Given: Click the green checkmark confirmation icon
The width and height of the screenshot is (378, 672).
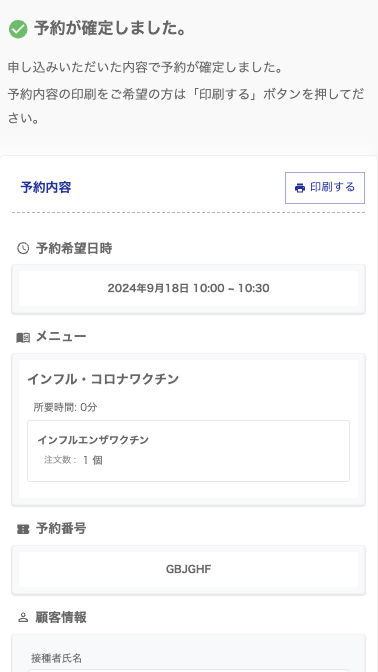Looking at the screenshot, I should 18,30.
